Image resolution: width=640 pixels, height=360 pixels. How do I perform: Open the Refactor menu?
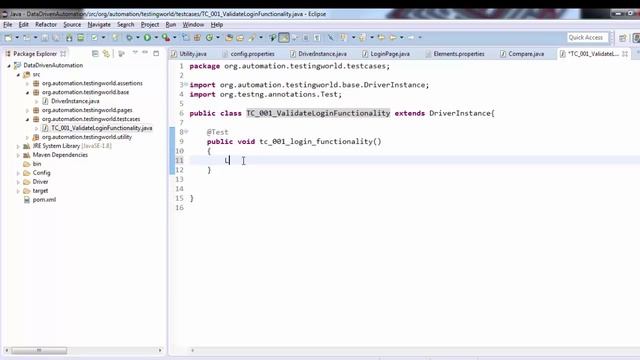point(46,24)
